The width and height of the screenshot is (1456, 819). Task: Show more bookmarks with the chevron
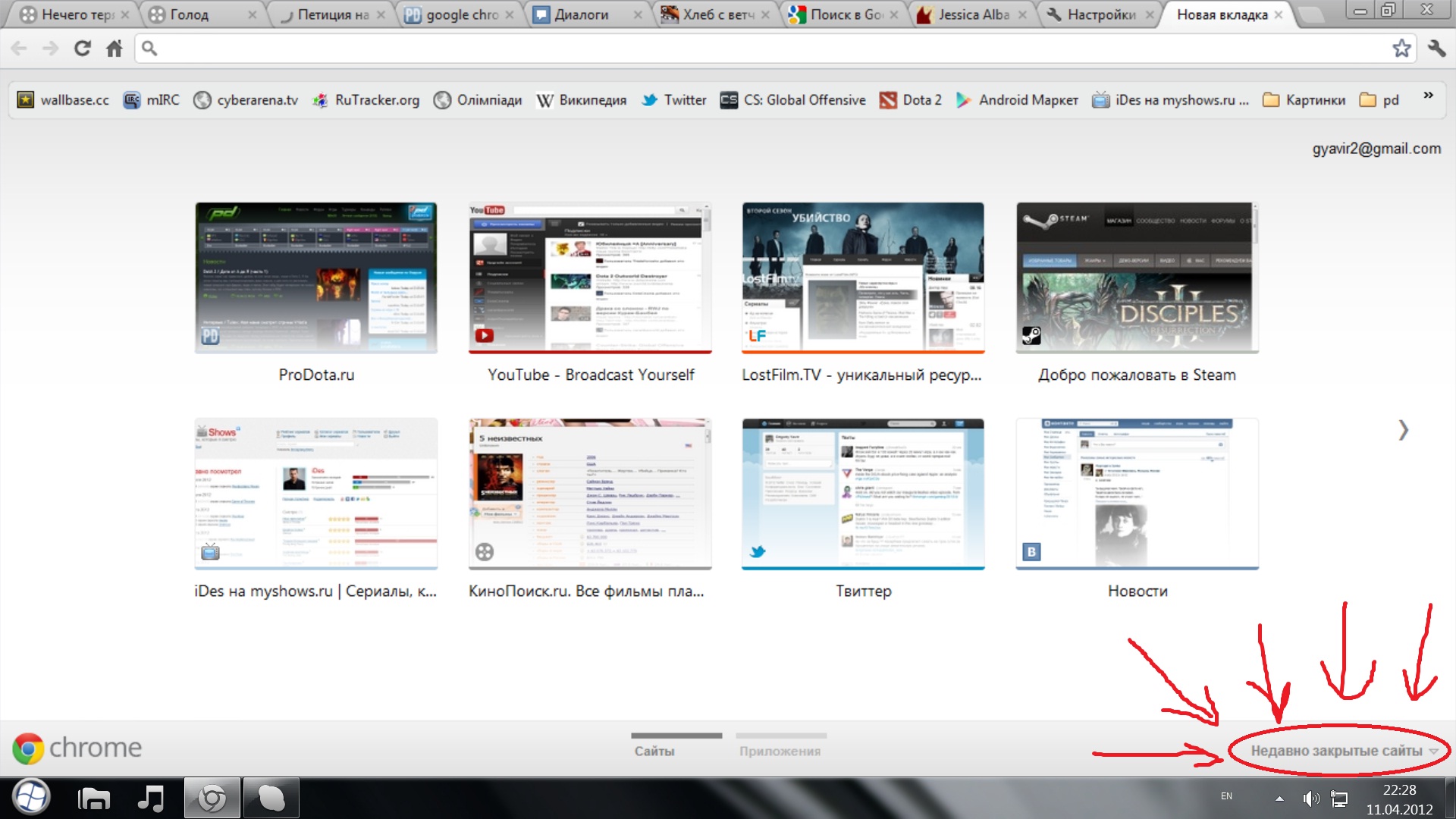pos(1428,96)
